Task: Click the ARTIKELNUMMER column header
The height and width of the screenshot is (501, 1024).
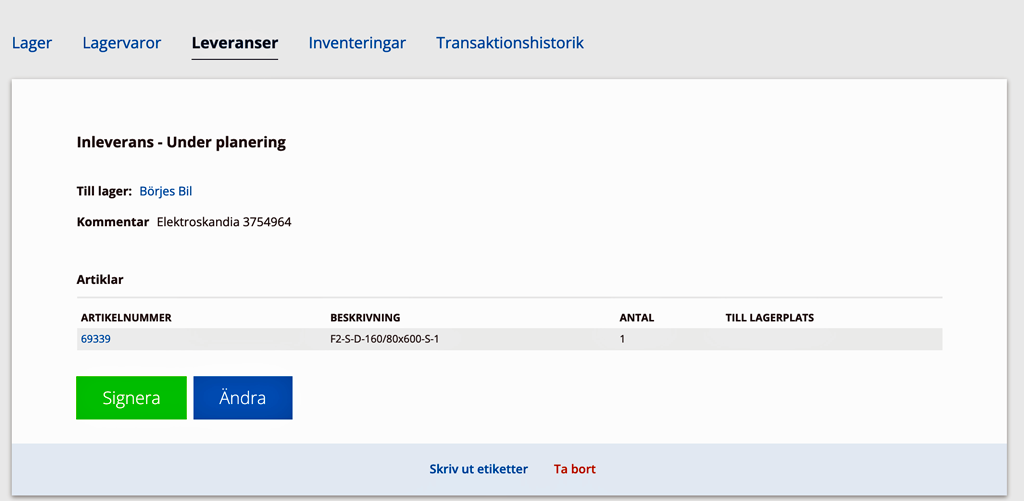Action: (126, 318)
